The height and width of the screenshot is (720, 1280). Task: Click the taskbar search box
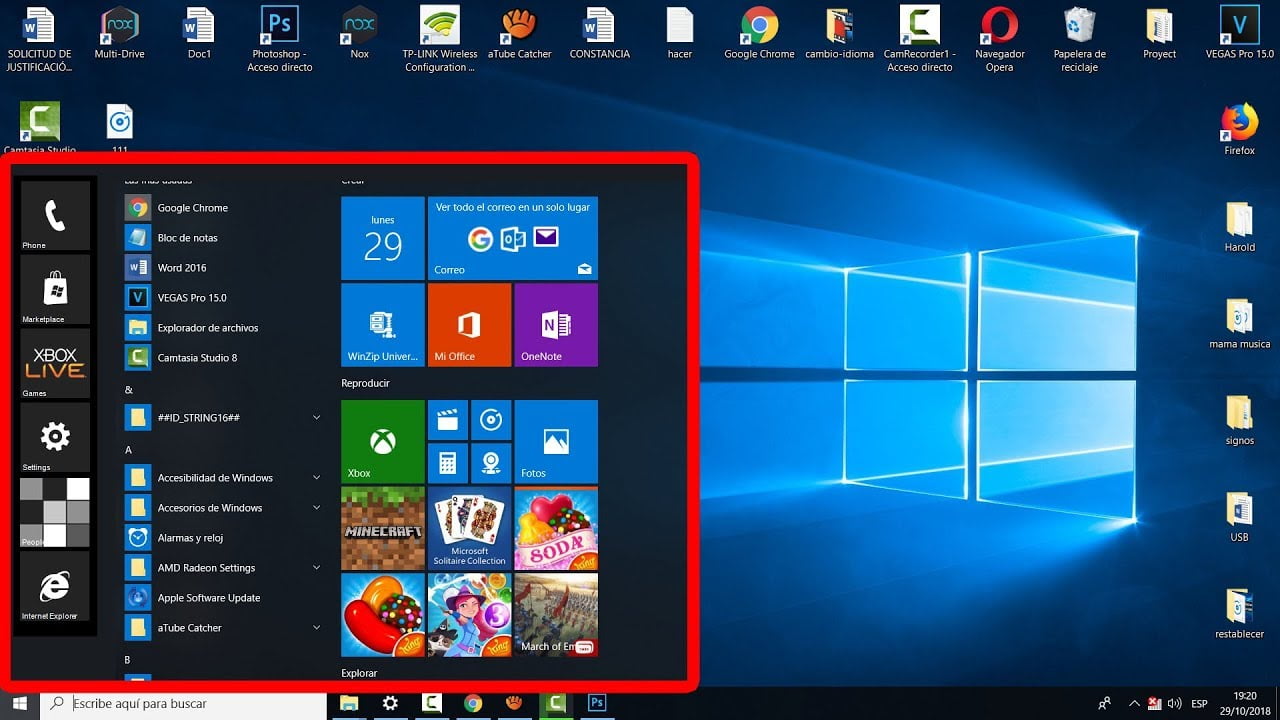180,703
